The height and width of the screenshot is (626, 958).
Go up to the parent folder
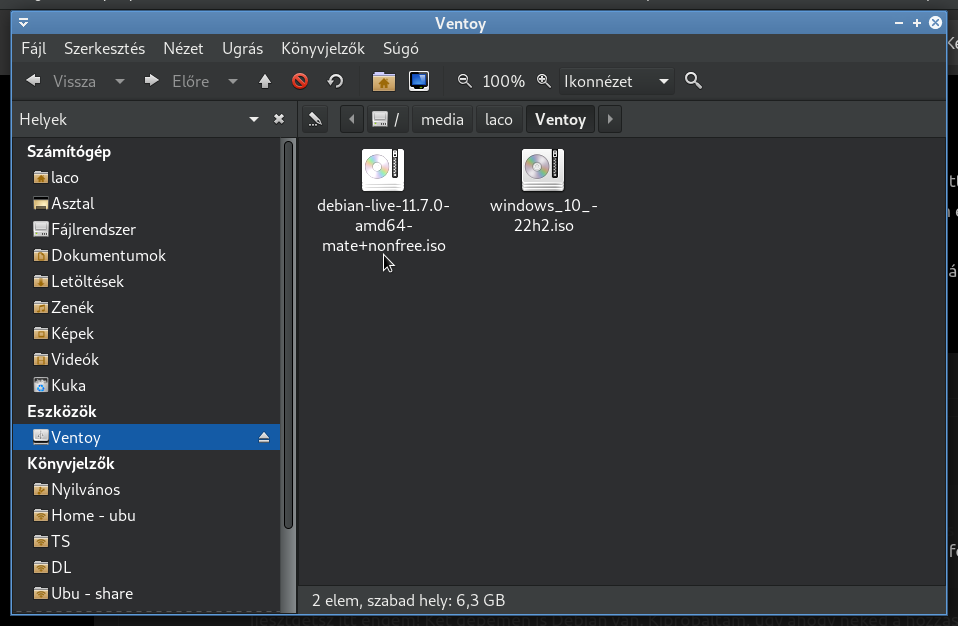pyautogui.click(x=265, y=81)
